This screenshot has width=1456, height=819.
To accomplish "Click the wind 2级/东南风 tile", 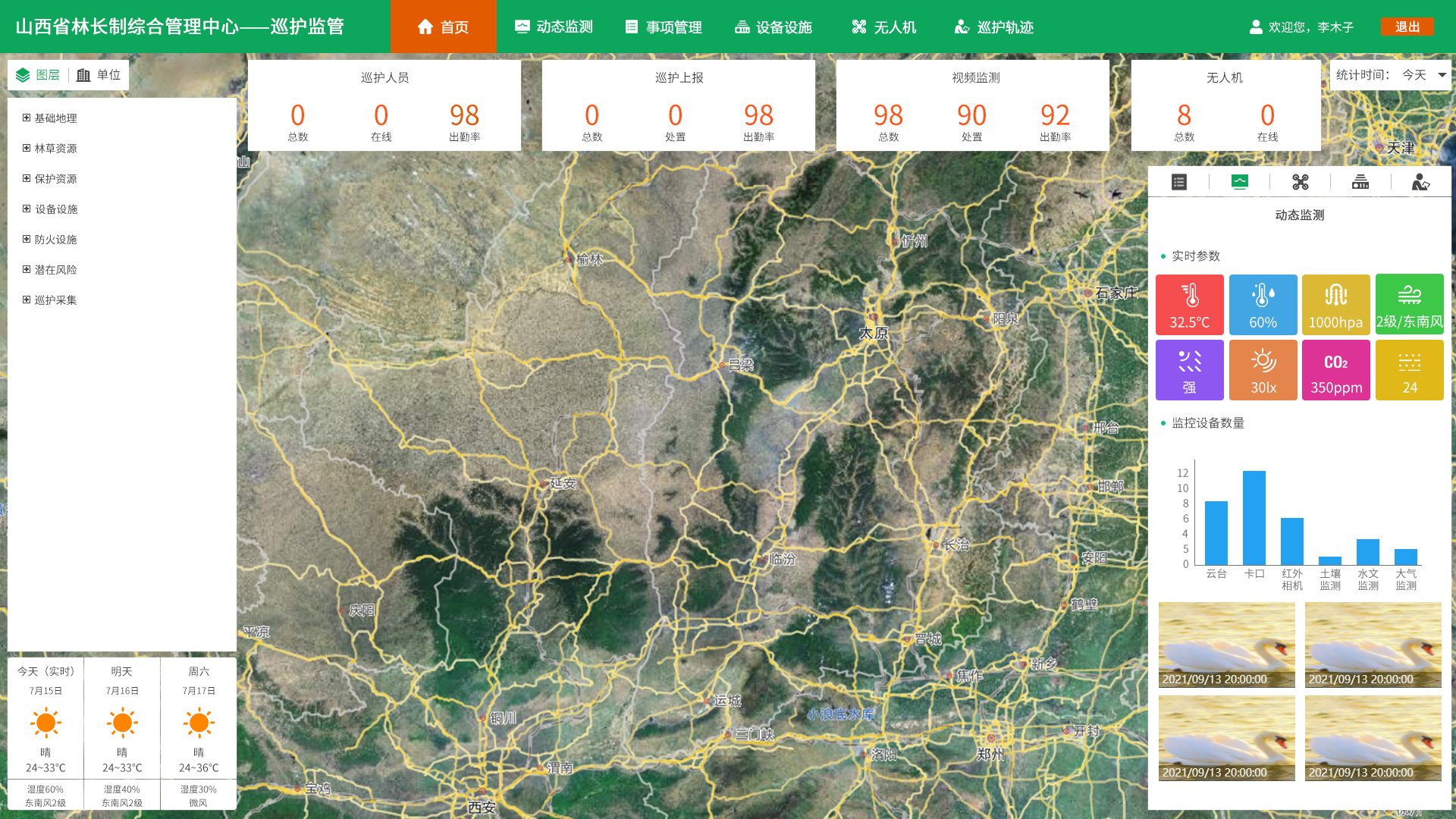I will (1409, 305).
